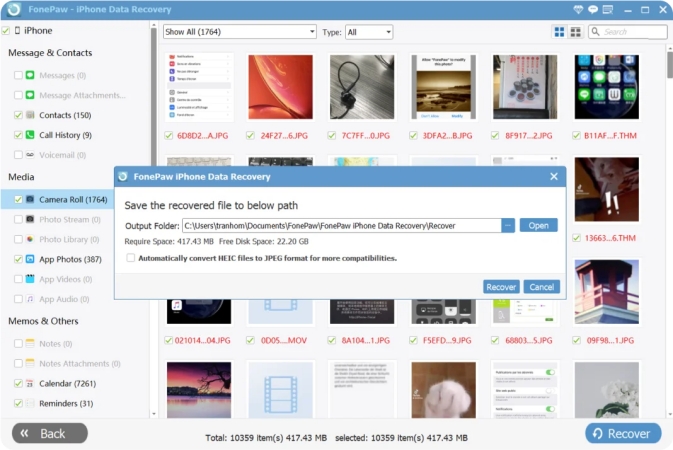This screenshot has height=450, width=673.
Task: Click the Reminders icon
Action: tap(30, 403)
